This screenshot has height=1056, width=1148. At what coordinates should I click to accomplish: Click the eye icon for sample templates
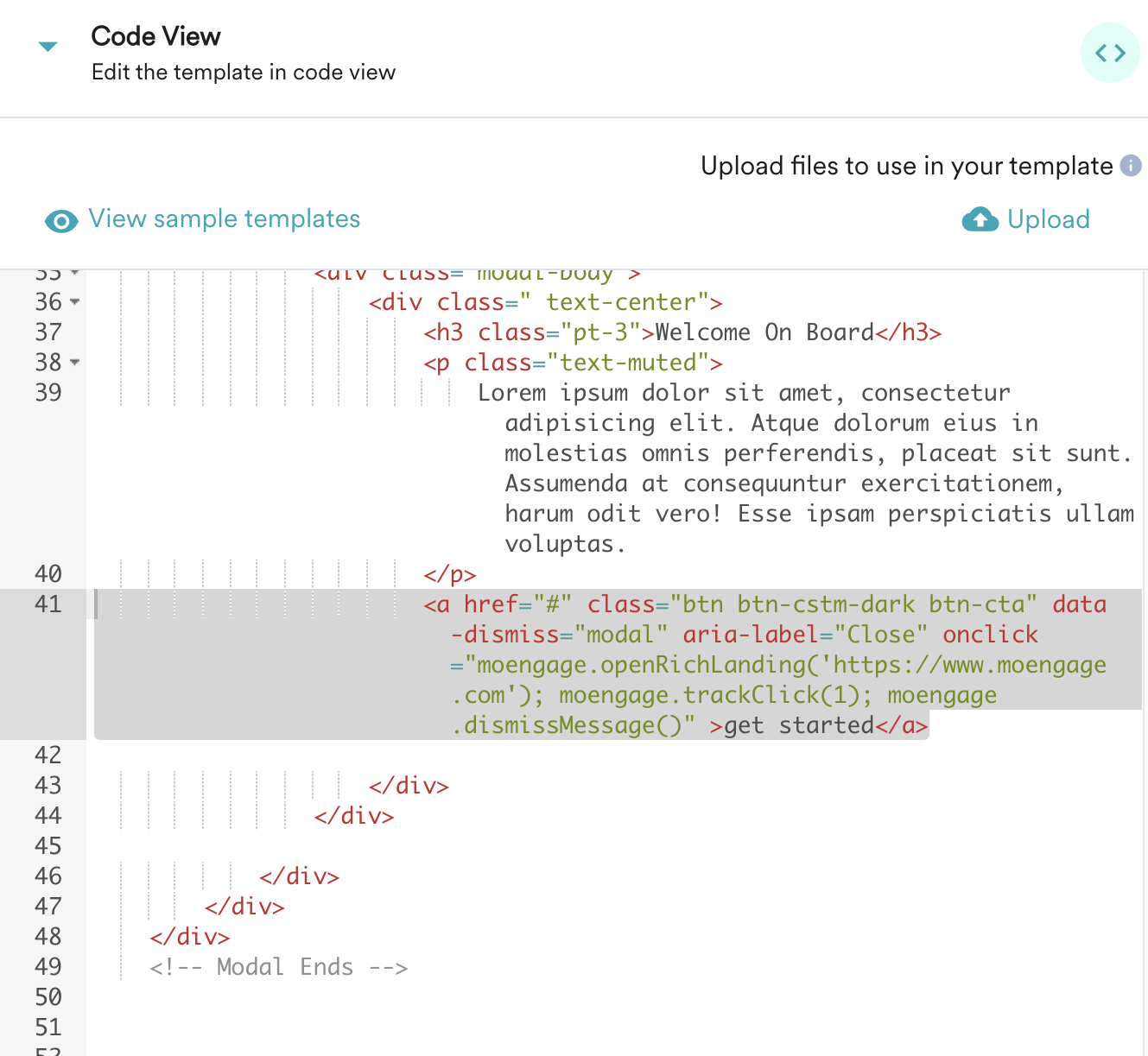tap(61, 221)
